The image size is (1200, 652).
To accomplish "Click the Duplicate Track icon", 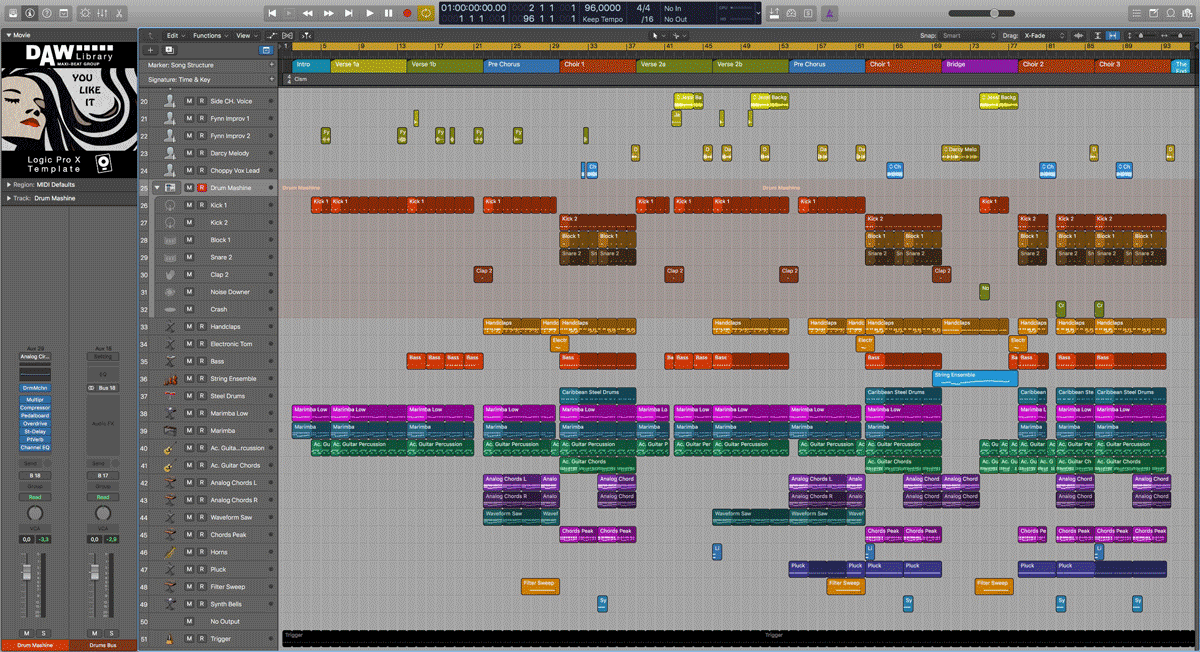I will [x=169, y=49].
